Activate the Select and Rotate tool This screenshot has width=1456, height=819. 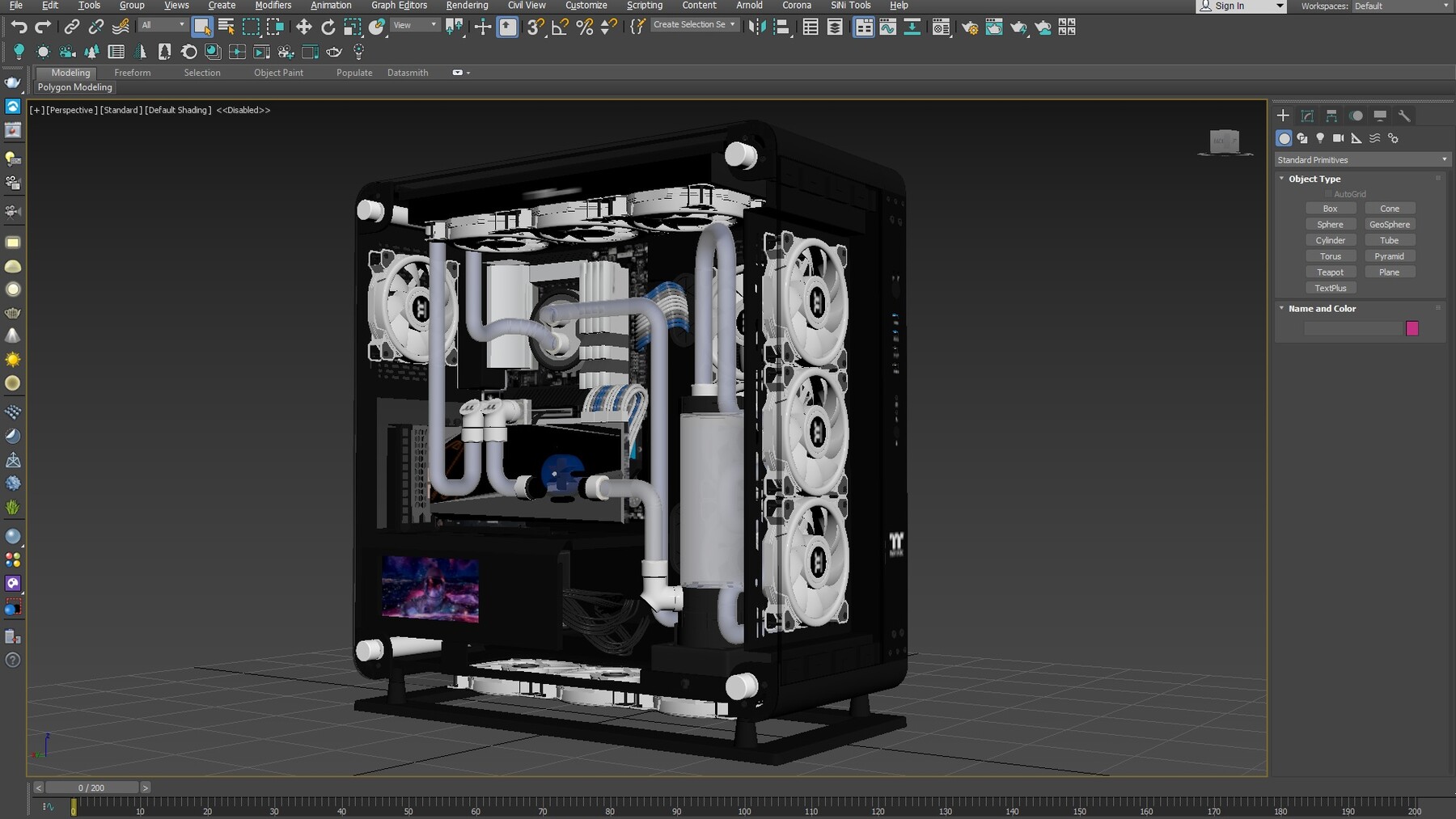click(x=328, y=26)
